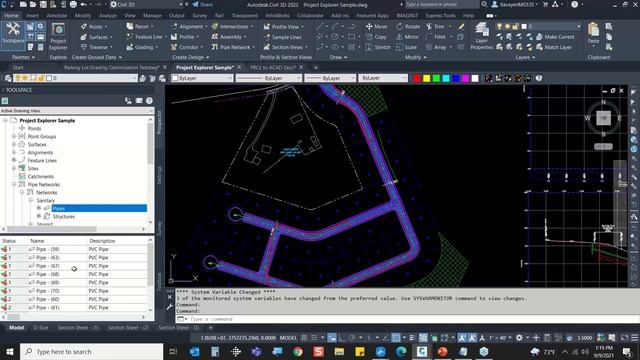
Task: Launch Project Explorer from ribbon
Action: tap(58, 37)
